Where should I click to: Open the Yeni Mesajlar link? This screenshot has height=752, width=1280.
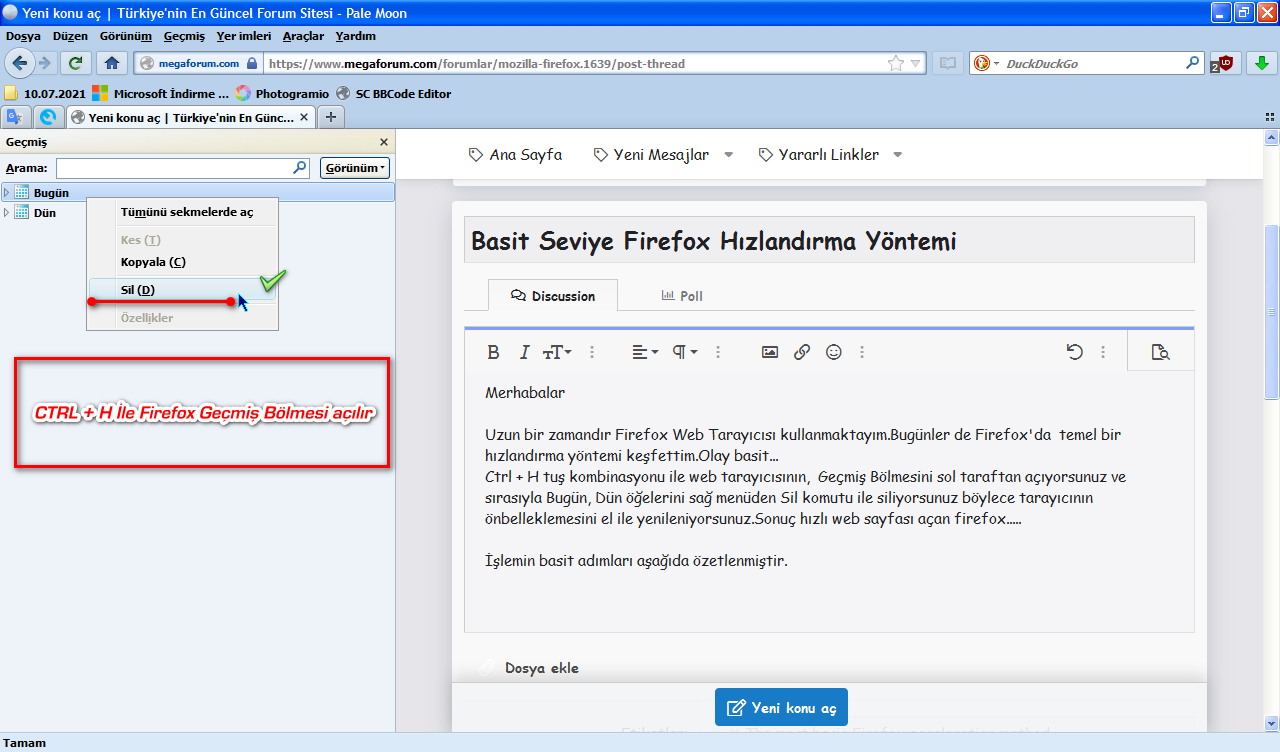651,155
